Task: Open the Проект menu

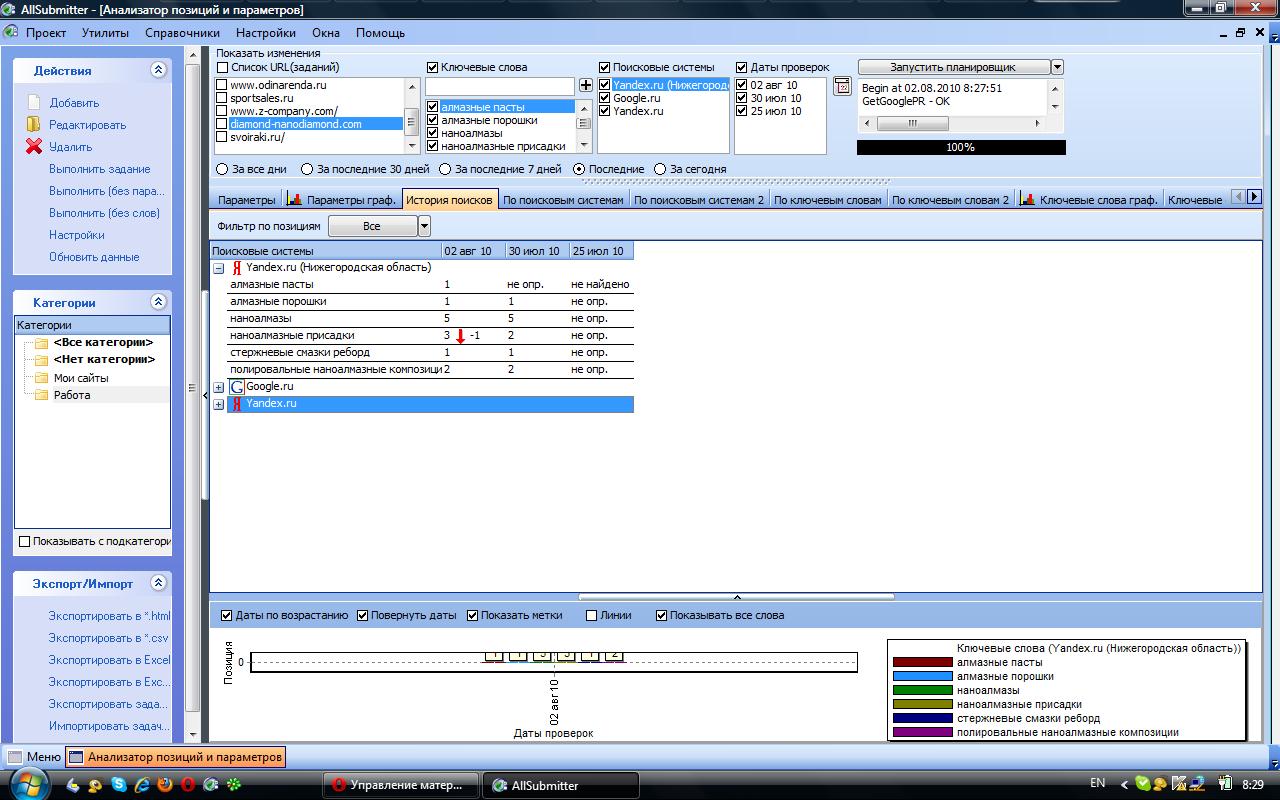Action: tap(46, 33)
